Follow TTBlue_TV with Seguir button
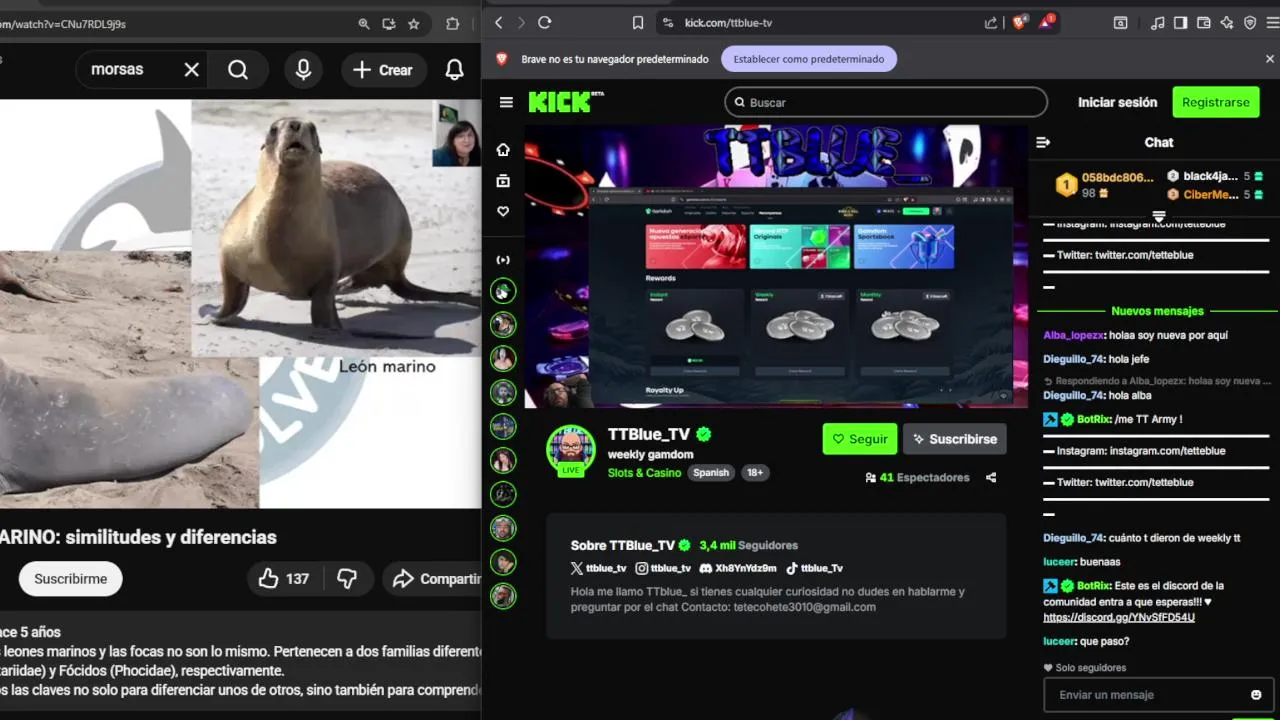 pos(859,439)
